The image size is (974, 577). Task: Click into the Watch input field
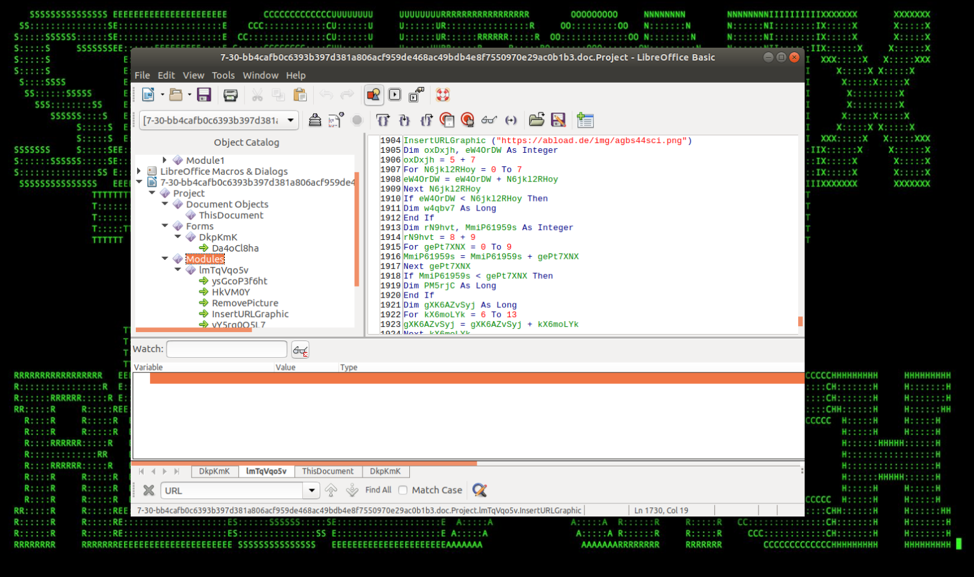click(226, 349)
